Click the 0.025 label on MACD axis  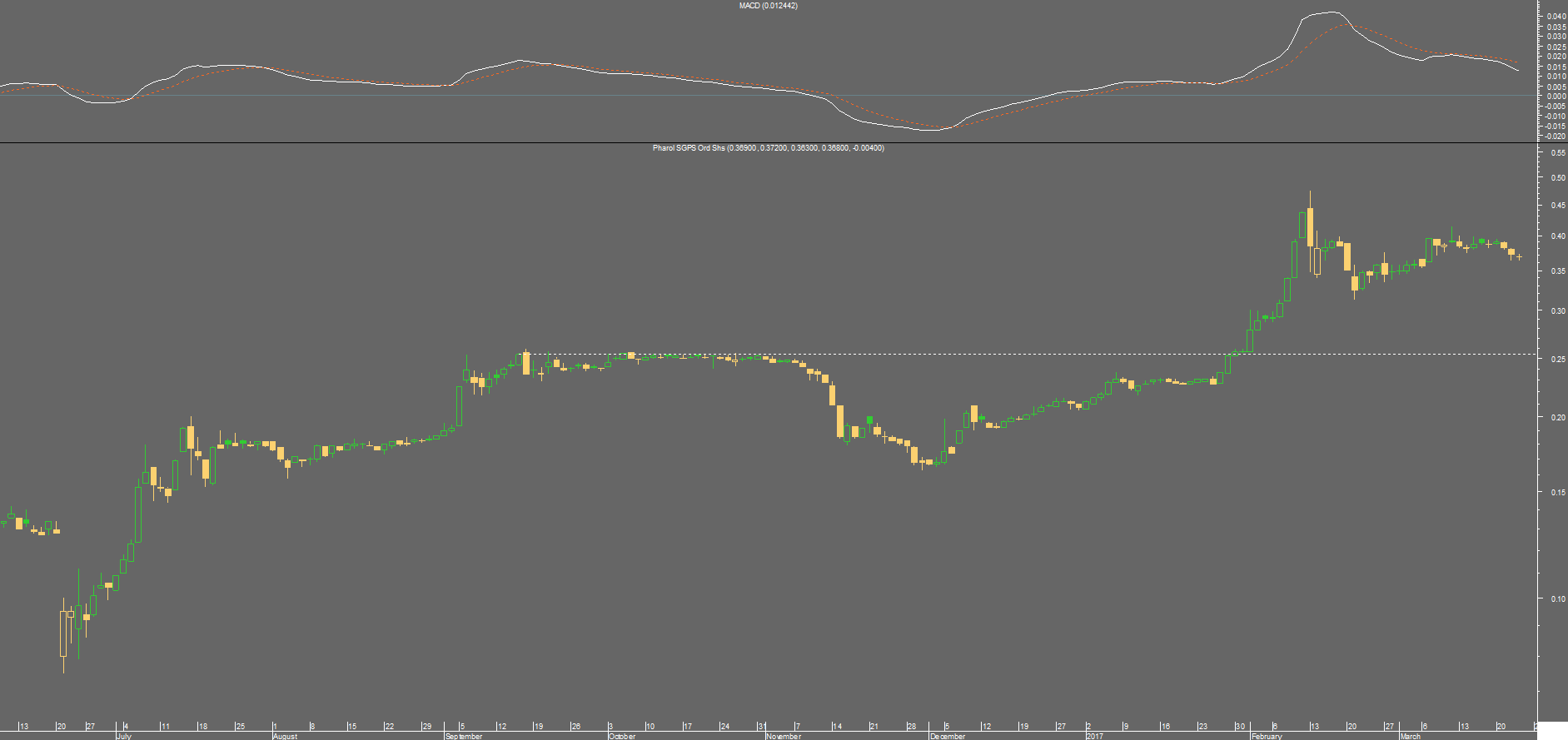coord(1556,47)
